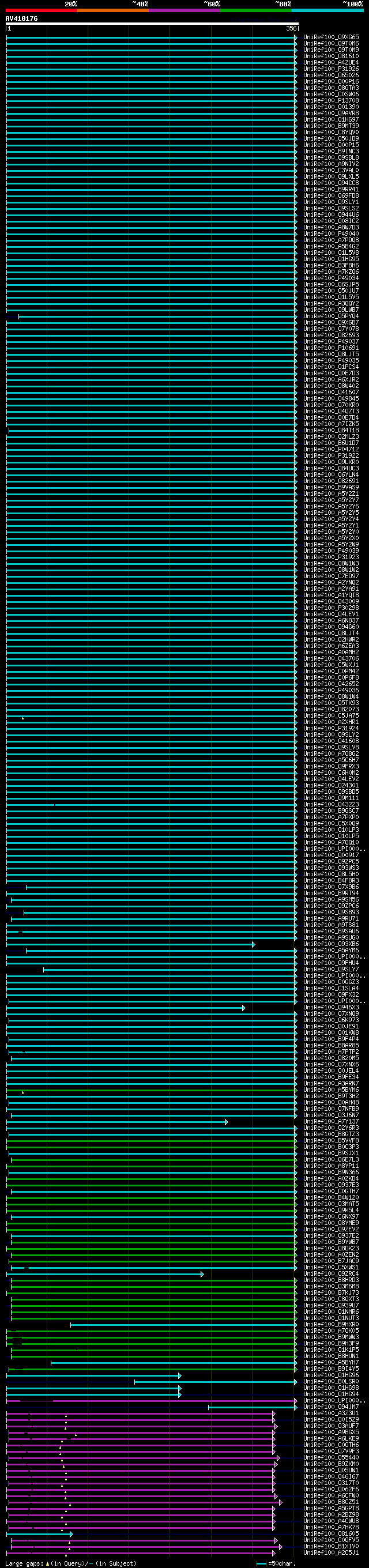Open hit UniRef100_P13708
This screenshot has width=369, height=1568.
click(x=332, y=100)
